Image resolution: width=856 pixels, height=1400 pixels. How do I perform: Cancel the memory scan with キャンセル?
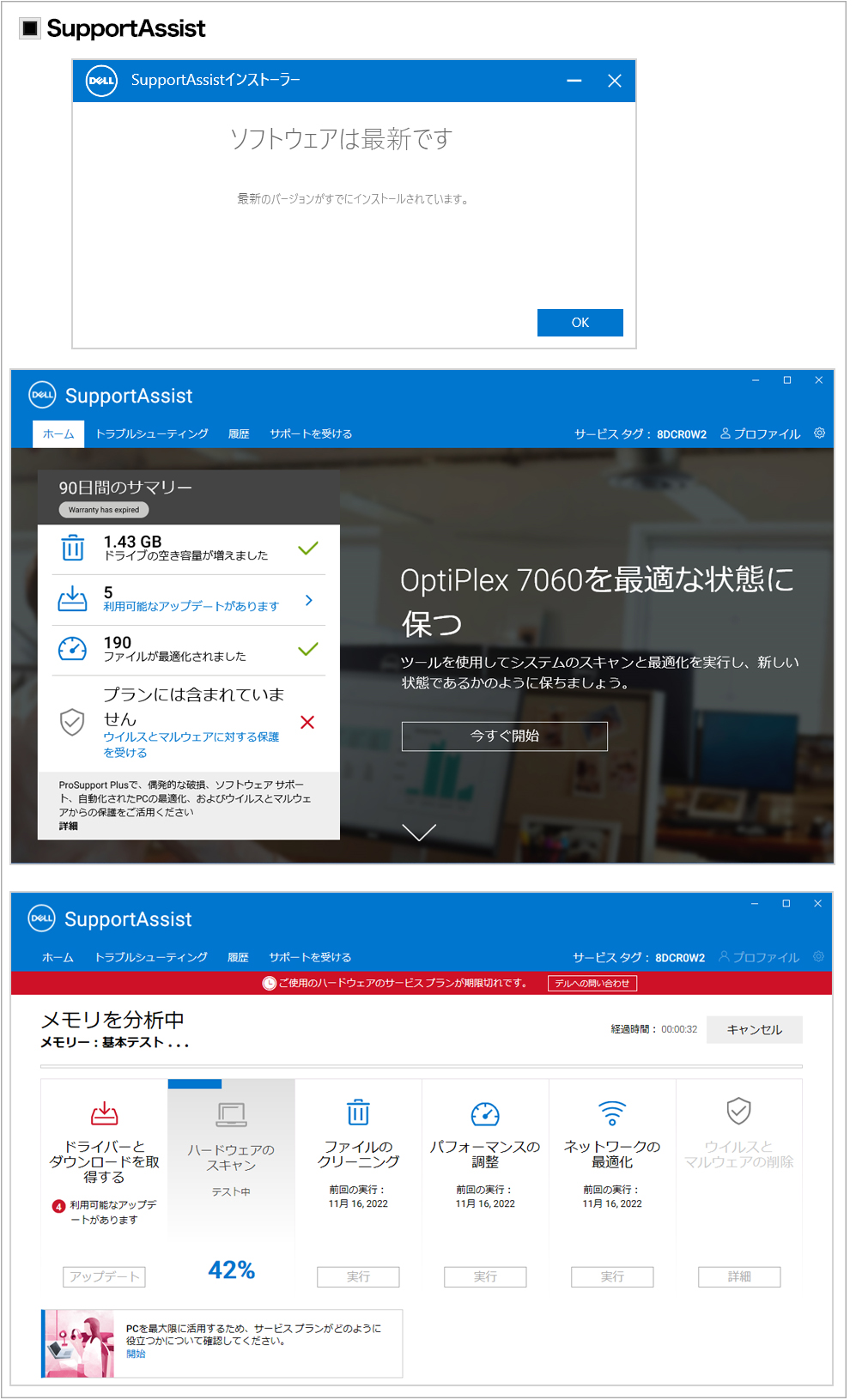755,1030
